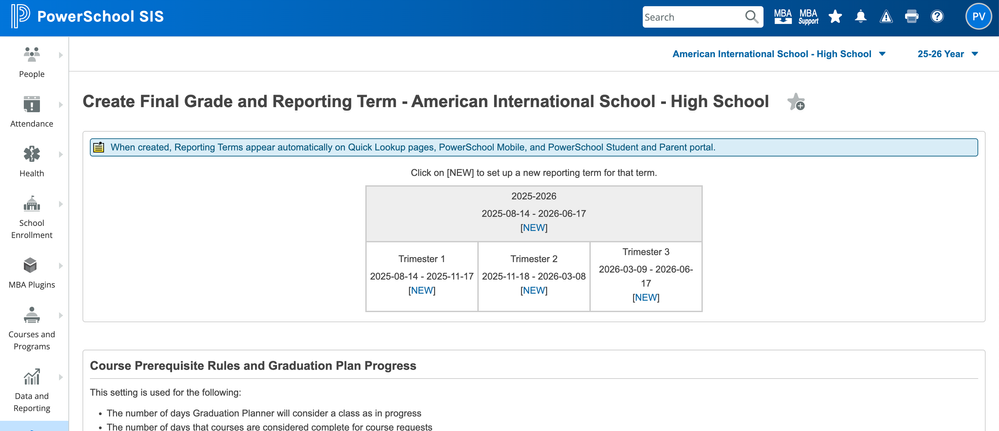Screen dimensions: 999x431
Task: Click NEW link for Trimester 1
Action: click(x=422, y=290)
